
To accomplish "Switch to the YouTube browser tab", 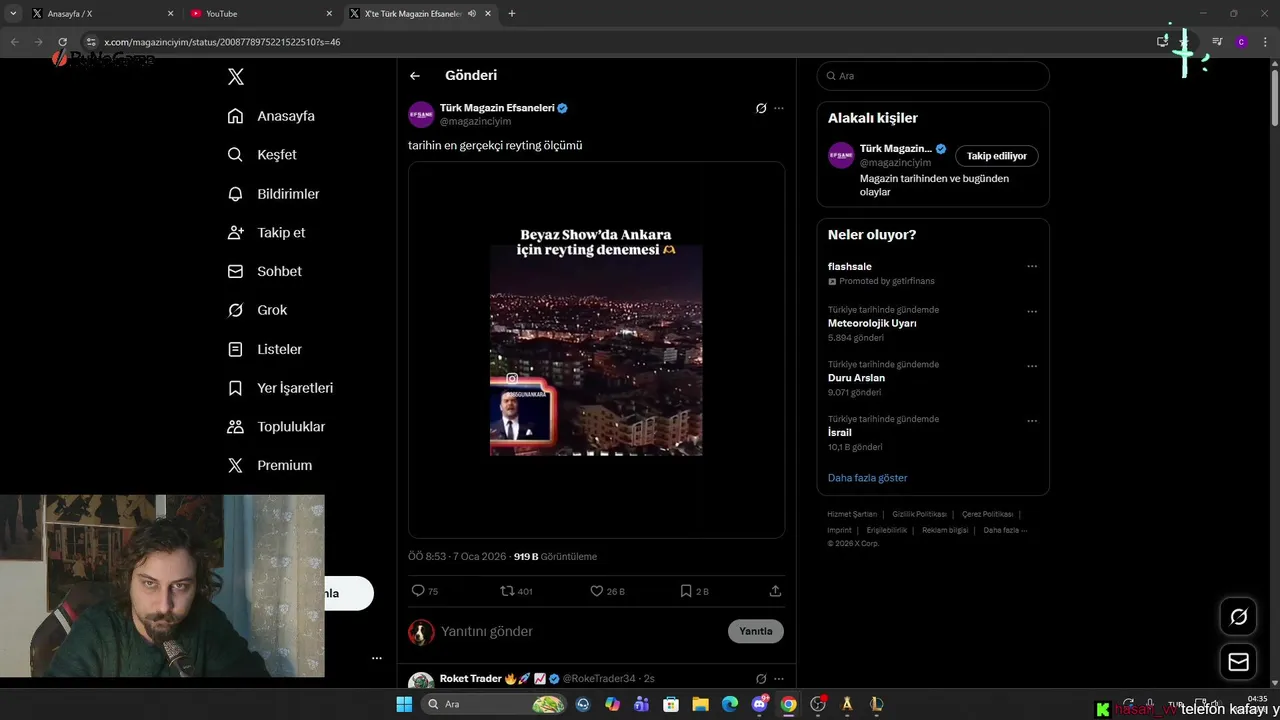I will coord(262,14).
